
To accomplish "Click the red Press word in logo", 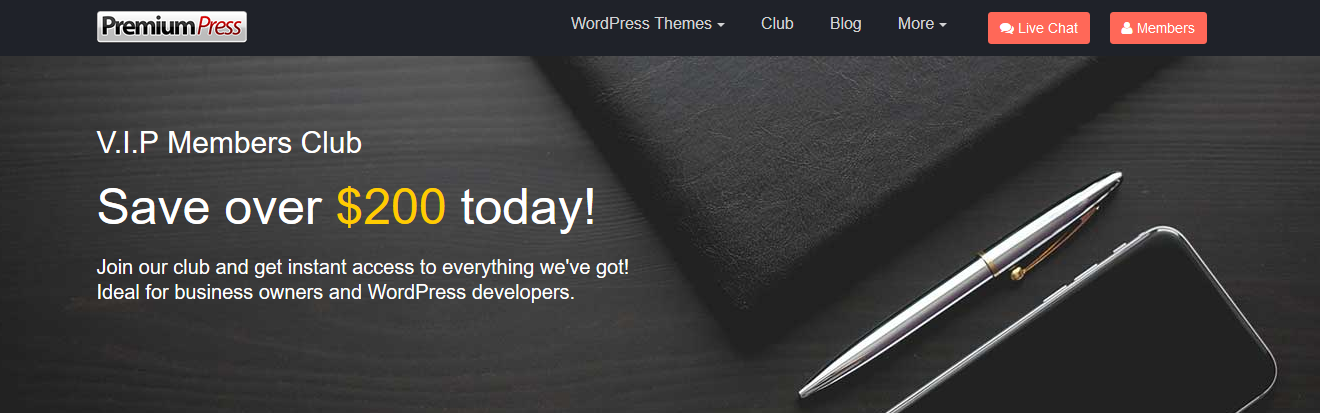I will click(x=219, y=27).
